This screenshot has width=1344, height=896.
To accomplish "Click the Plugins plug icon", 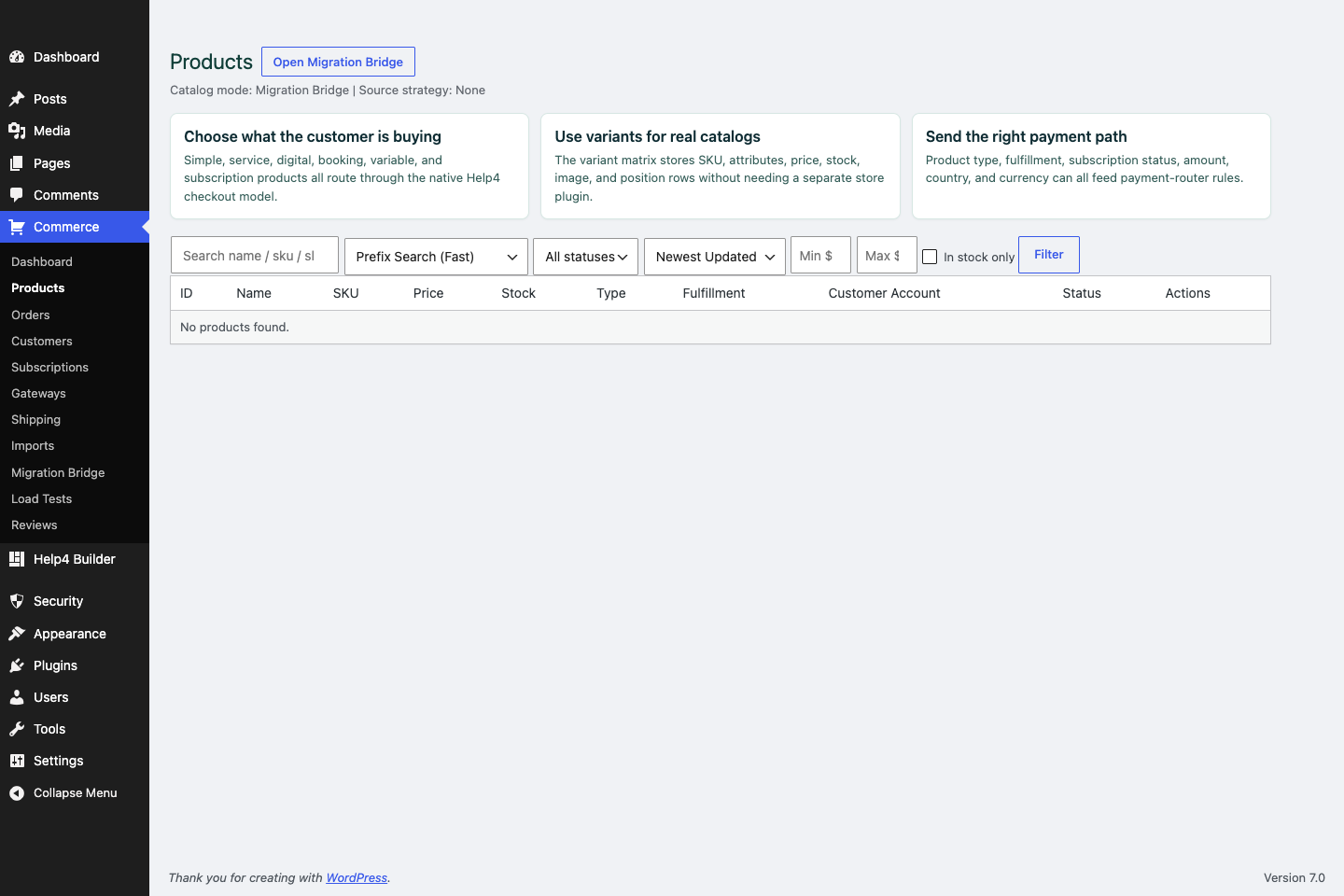I will 17,665.
